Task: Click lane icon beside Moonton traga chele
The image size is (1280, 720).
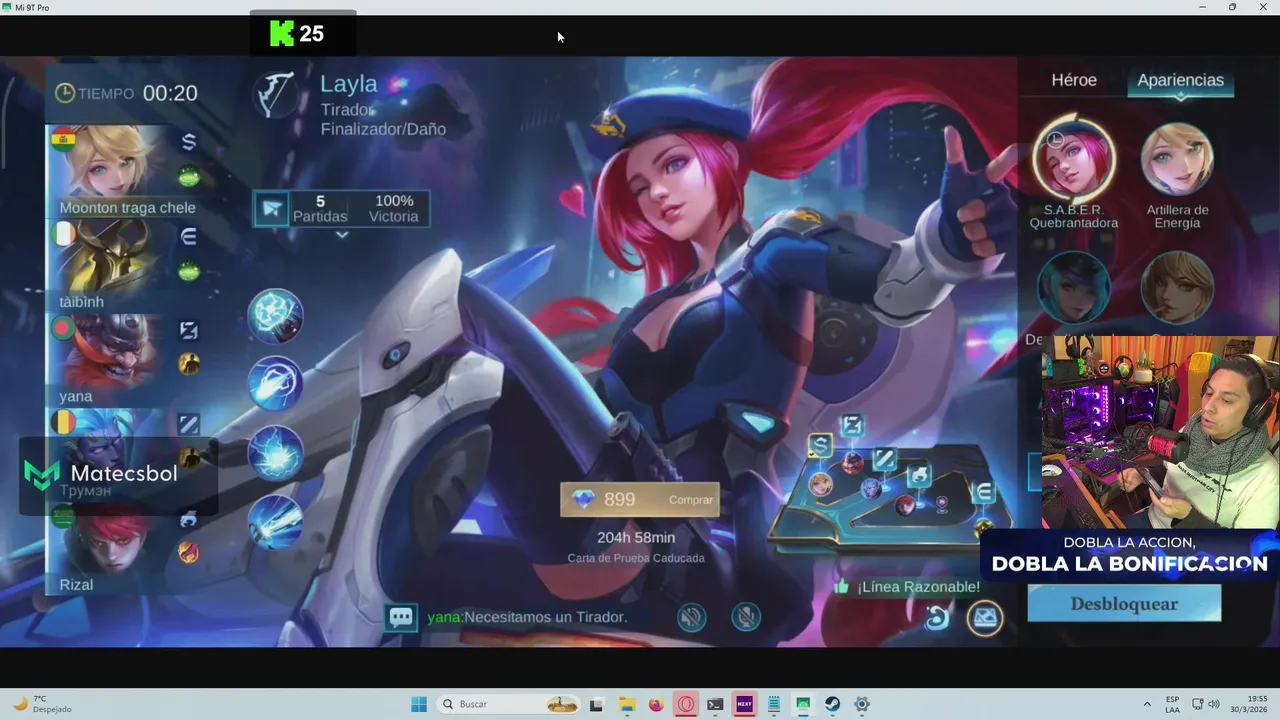Action: (x=189, y=143)
